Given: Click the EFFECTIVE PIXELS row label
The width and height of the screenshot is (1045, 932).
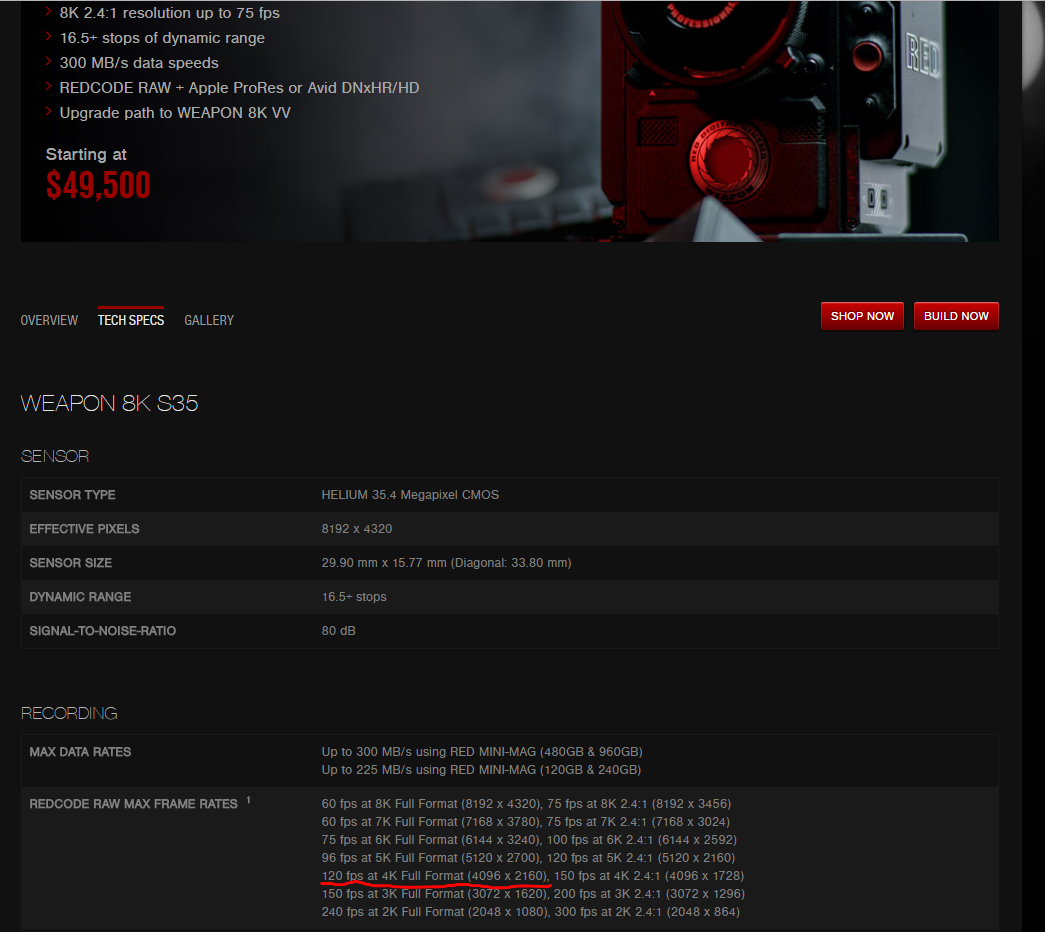Looking at the screenshot, I should pos(84,529).
